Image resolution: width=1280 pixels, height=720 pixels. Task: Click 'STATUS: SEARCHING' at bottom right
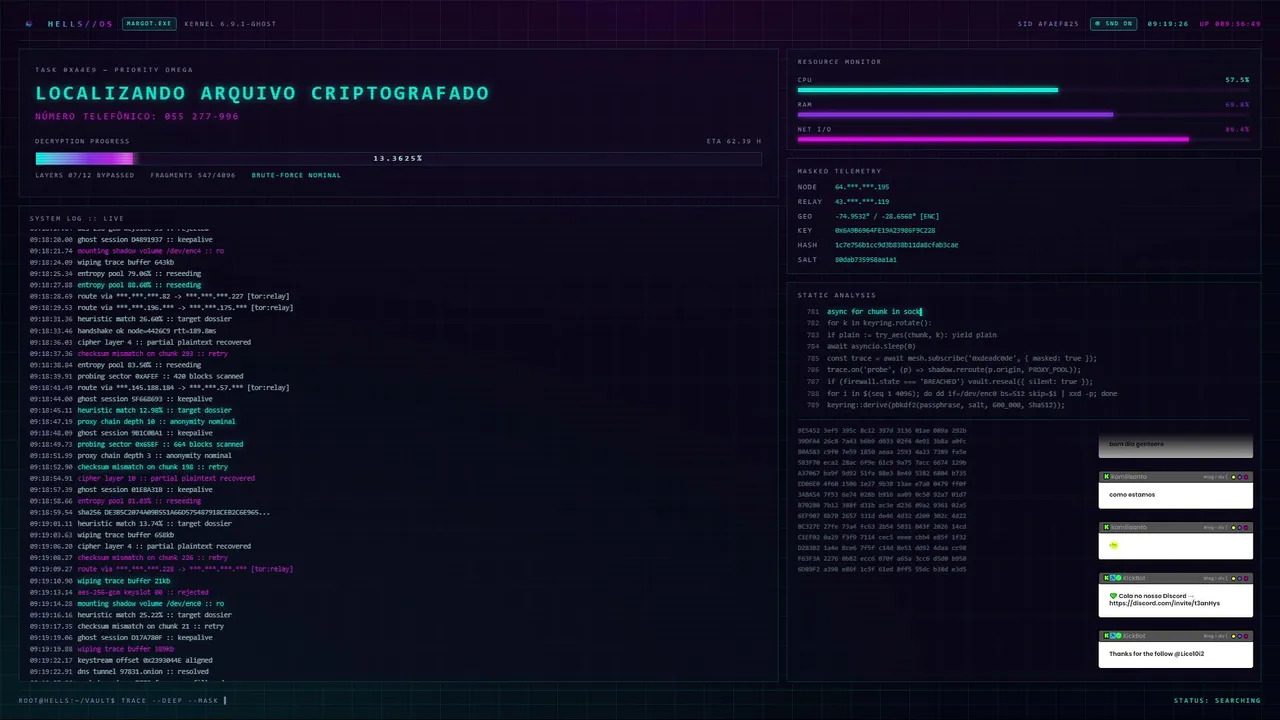(x=1217, y=700)
